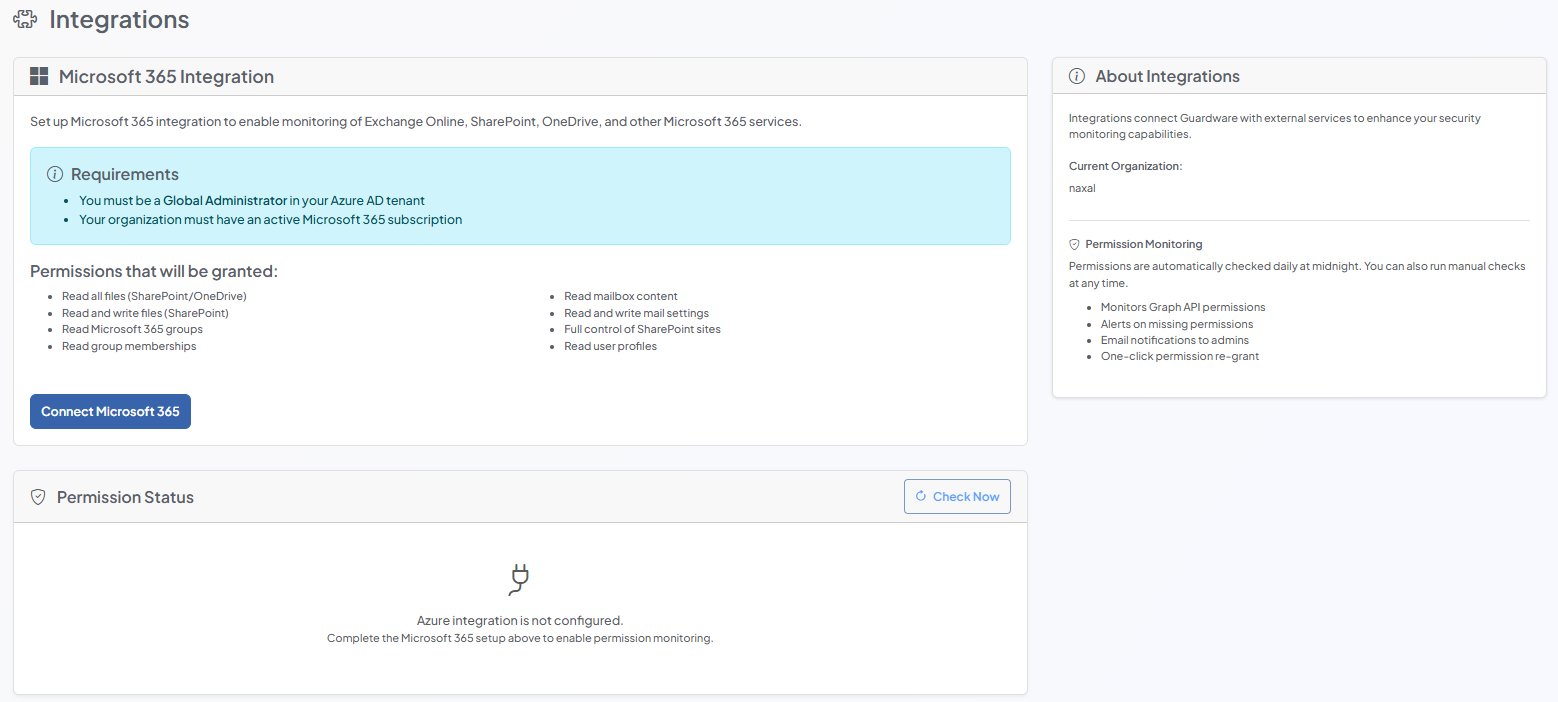Click the Read all files (SharePoint/OneDrive) permission

154,296
